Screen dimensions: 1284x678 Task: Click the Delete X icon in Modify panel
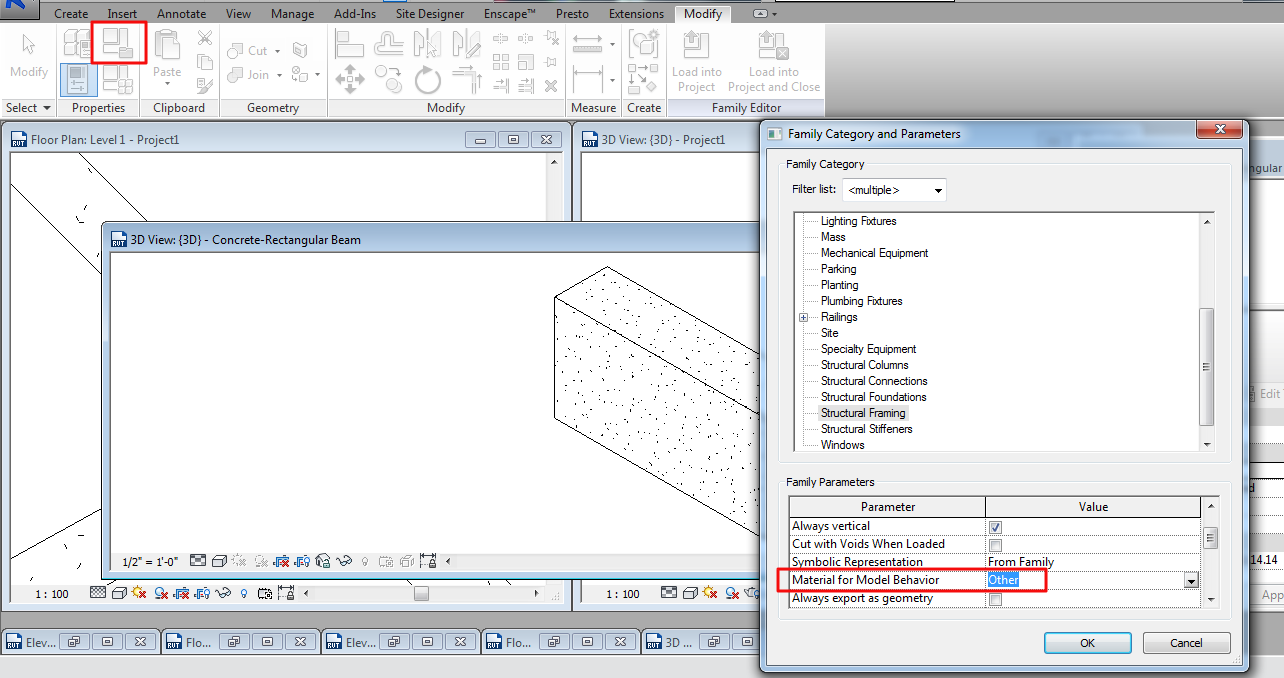pyautogui.click(x=551, y=86)
